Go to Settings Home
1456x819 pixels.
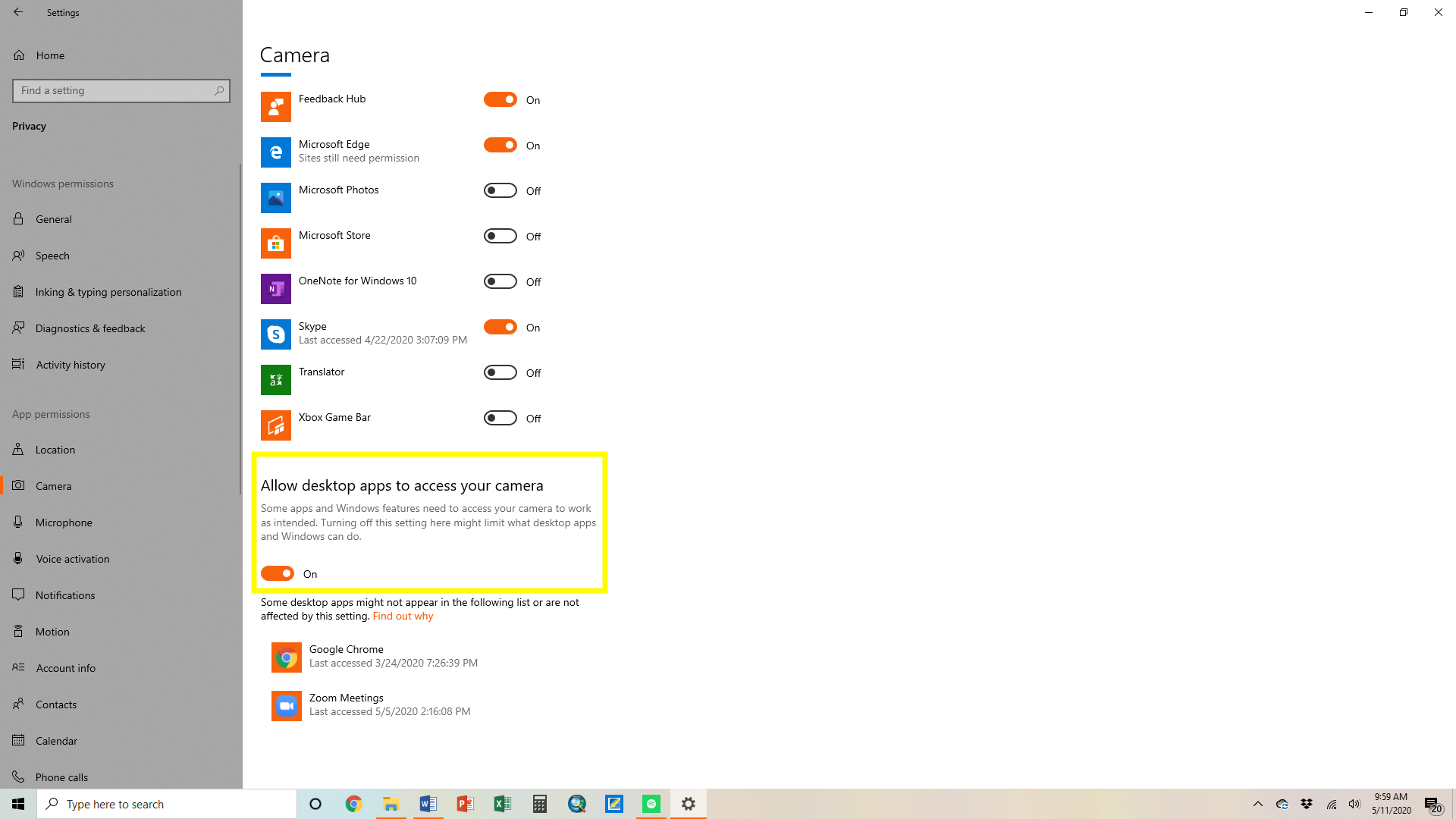(121, 55)
